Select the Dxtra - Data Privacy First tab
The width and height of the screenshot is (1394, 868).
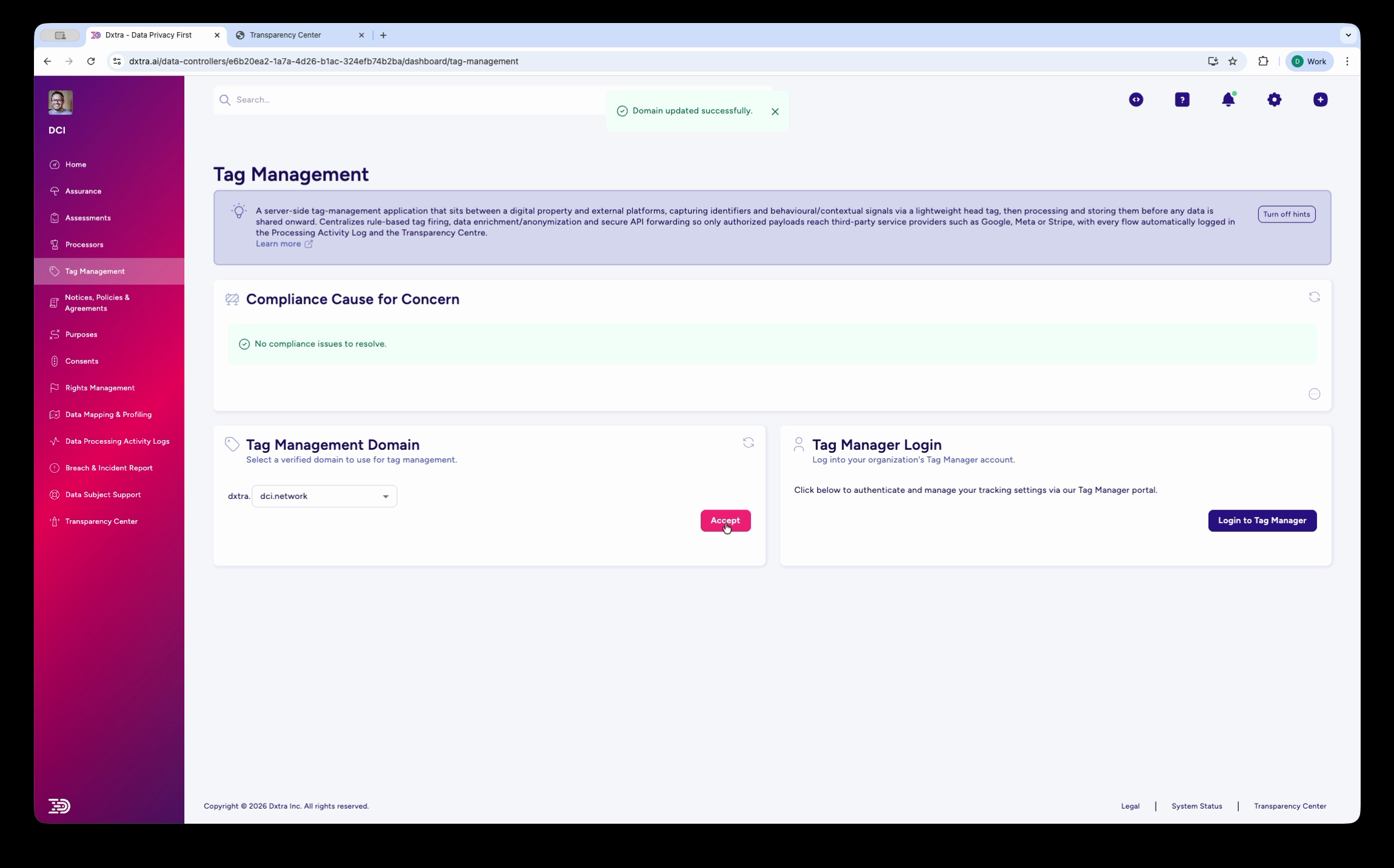click(147, 35)
